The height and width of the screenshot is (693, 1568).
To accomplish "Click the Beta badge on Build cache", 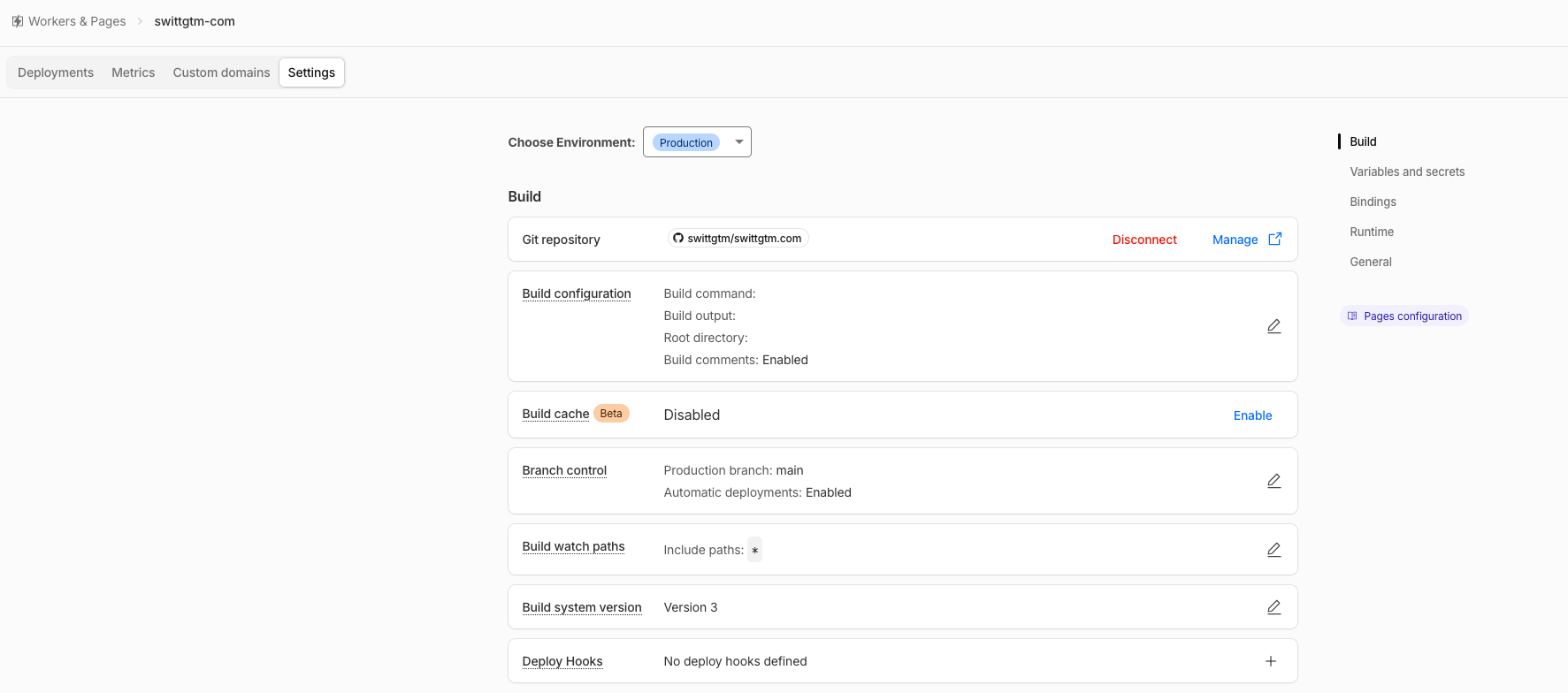I will [611, 413].
